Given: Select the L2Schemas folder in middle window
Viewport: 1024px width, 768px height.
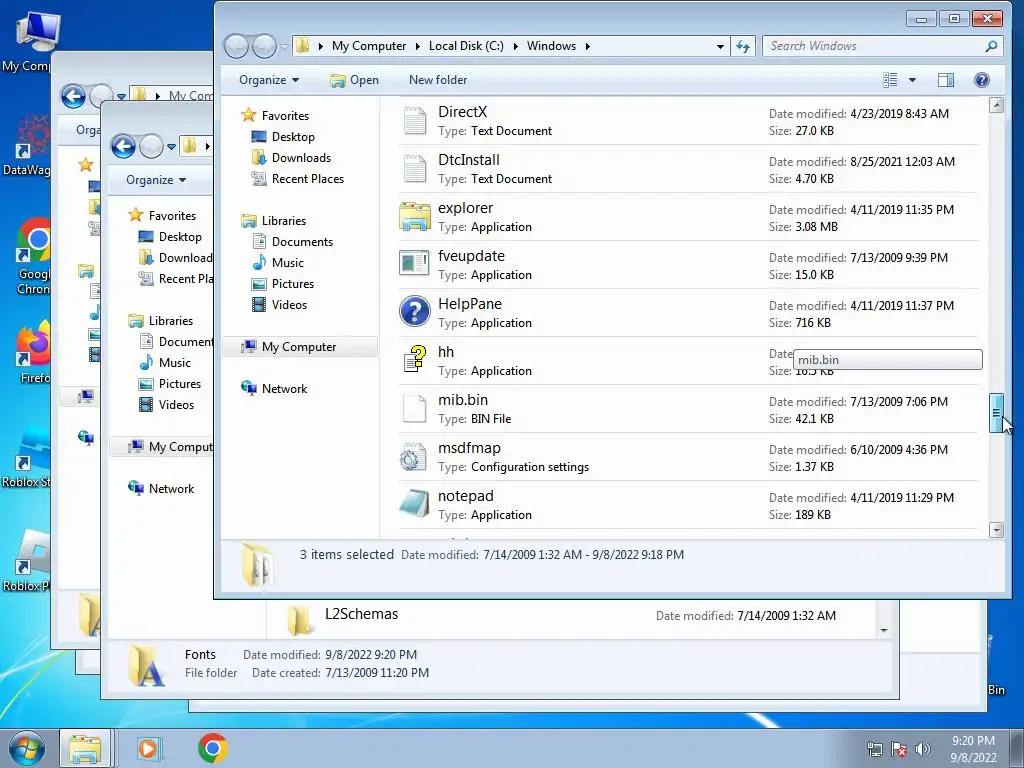Looking at the screenshot, I should click(361, 614).
